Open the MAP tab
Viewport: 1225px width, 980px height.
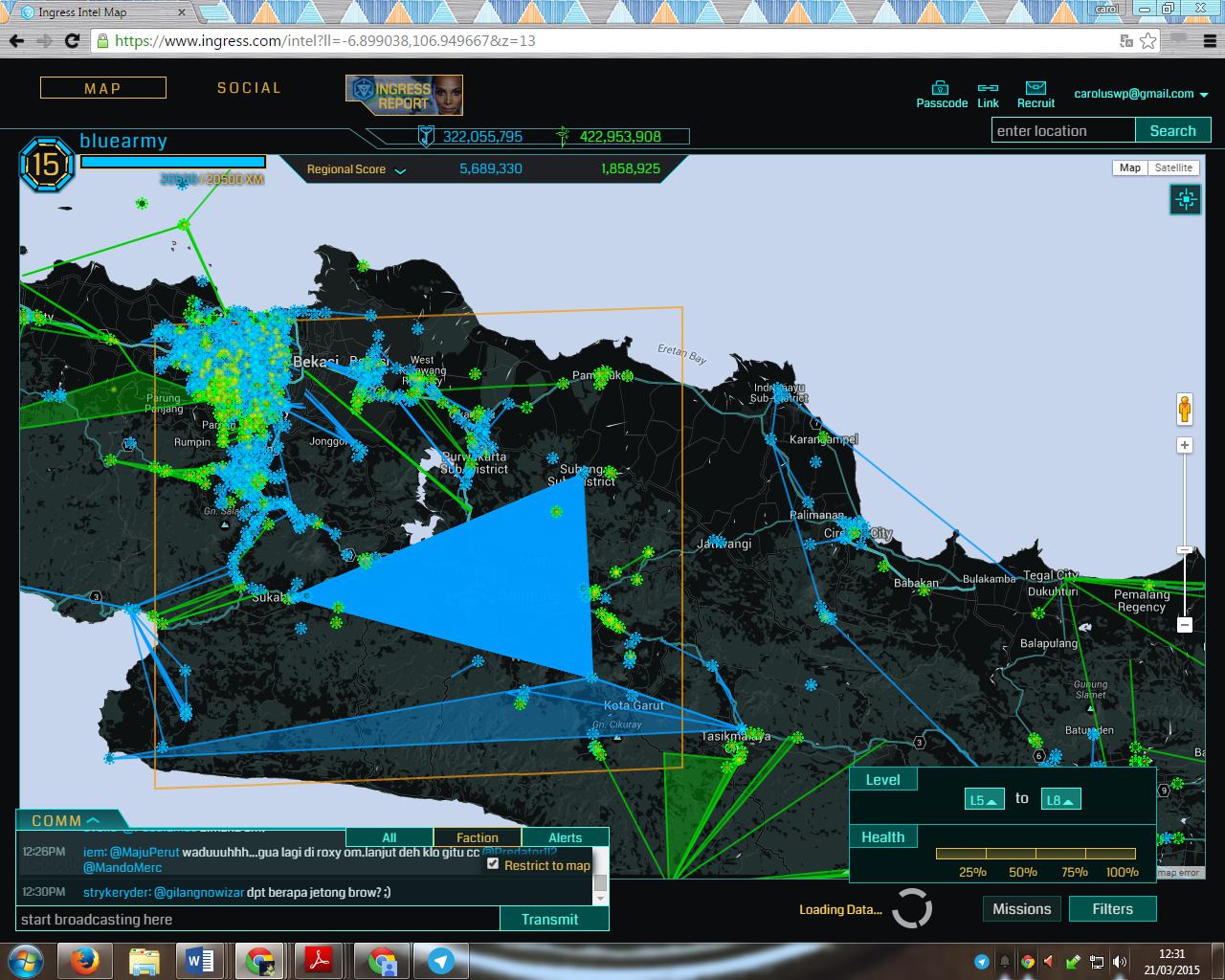click(x=102, y=88)
